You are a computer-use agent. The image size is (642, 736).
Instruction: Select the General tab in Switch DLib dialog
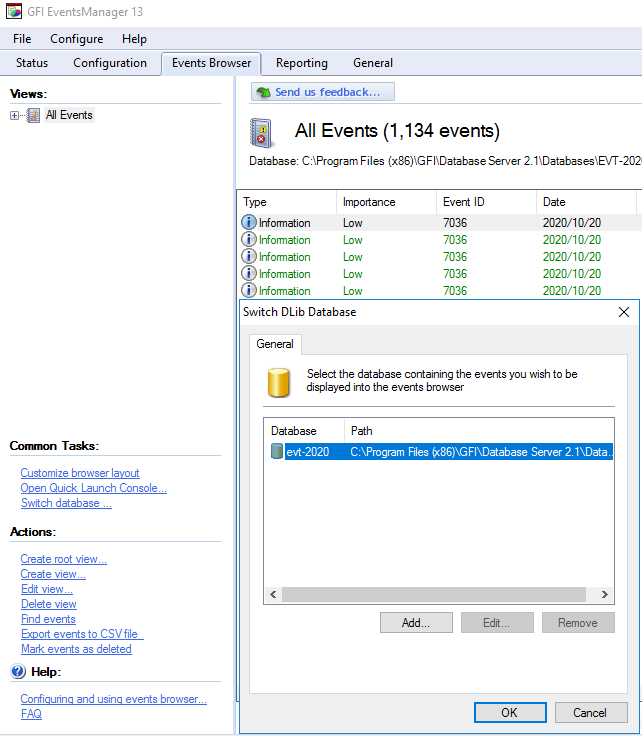(x=275, y=344)
